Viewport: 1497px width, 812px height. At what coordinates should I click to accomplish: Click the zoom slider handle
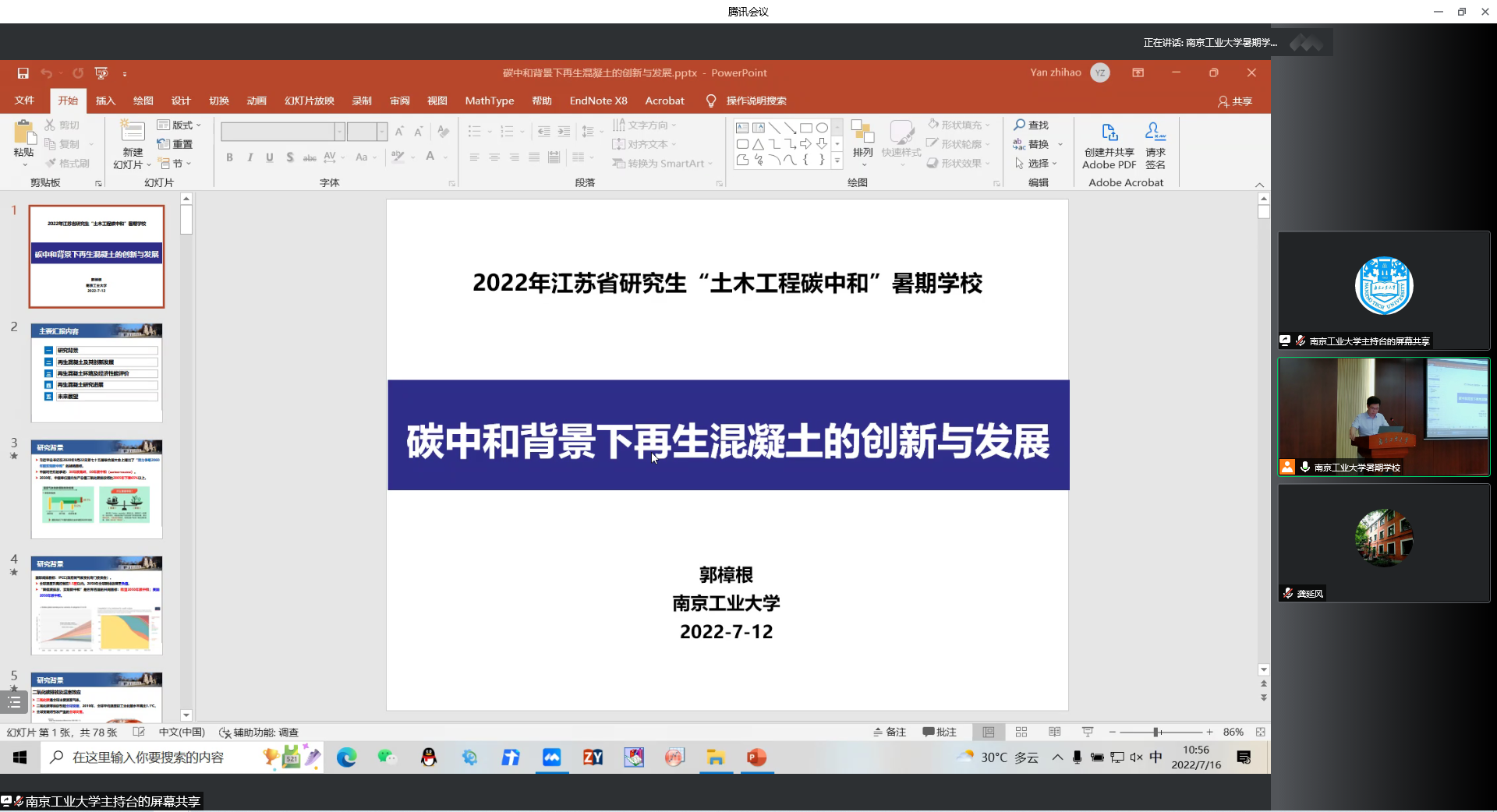1157,732
